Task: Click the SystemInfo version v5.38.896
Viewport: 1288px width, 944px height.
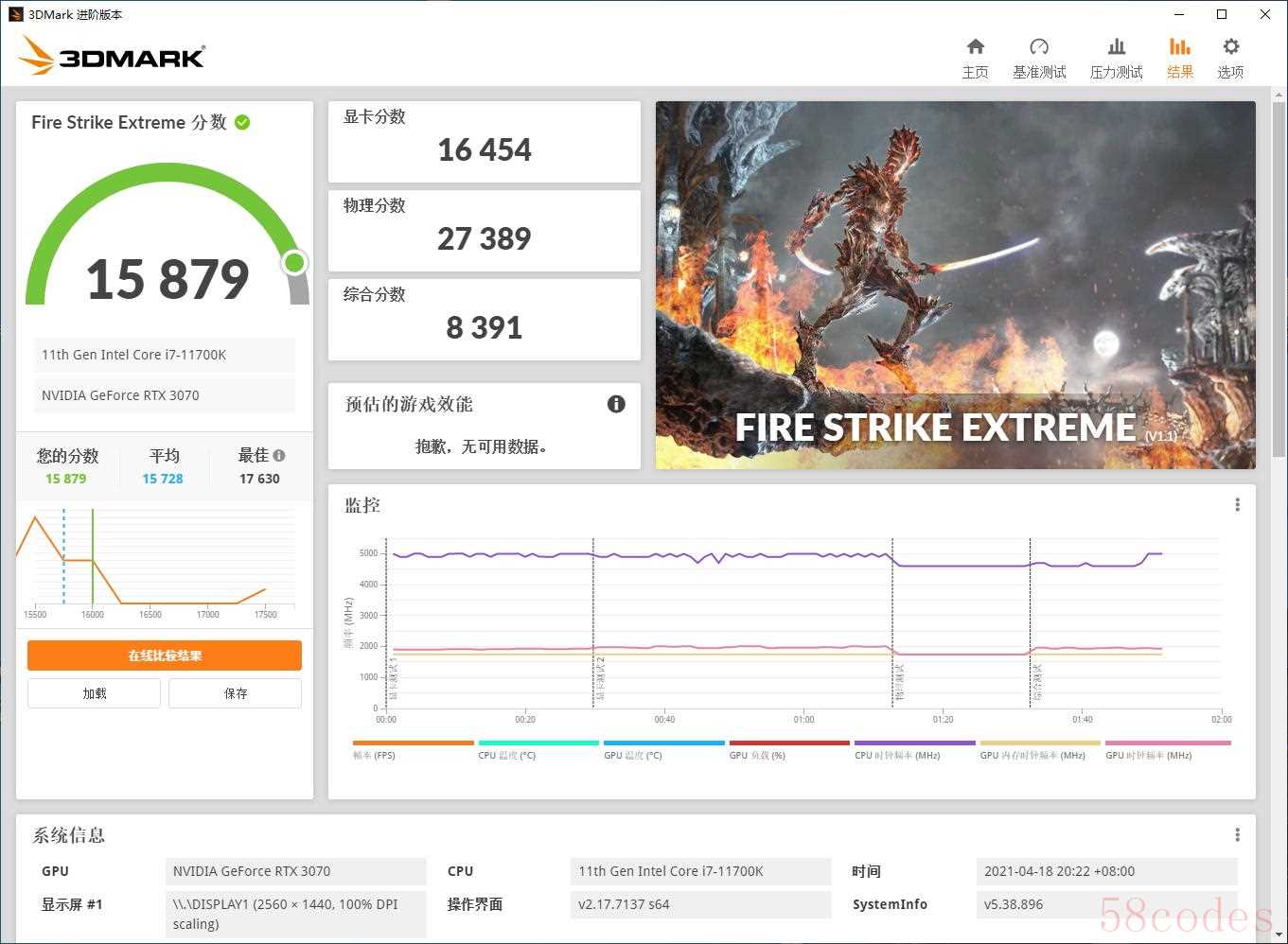Action: click(1107, 904)
